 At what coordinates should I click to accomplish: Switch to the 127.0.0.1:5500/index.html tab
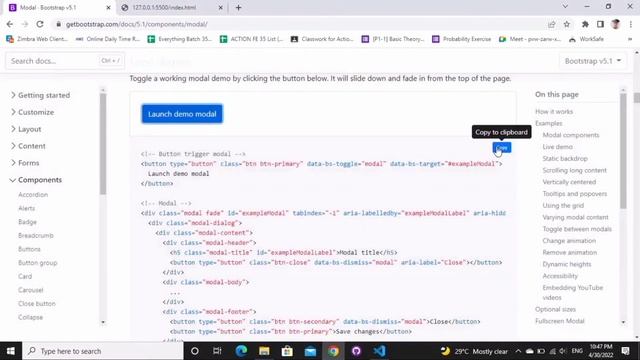[164, 7]
